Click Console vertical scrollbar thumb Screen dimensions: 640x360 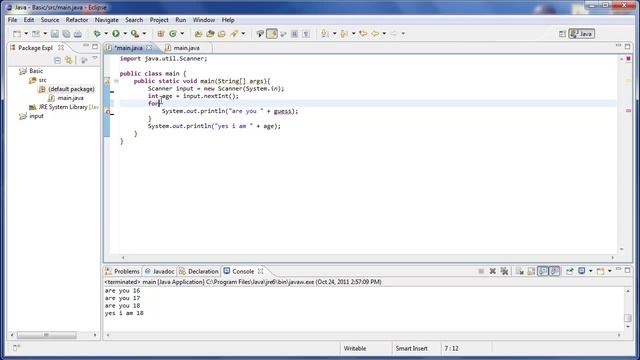coord(628,318)
